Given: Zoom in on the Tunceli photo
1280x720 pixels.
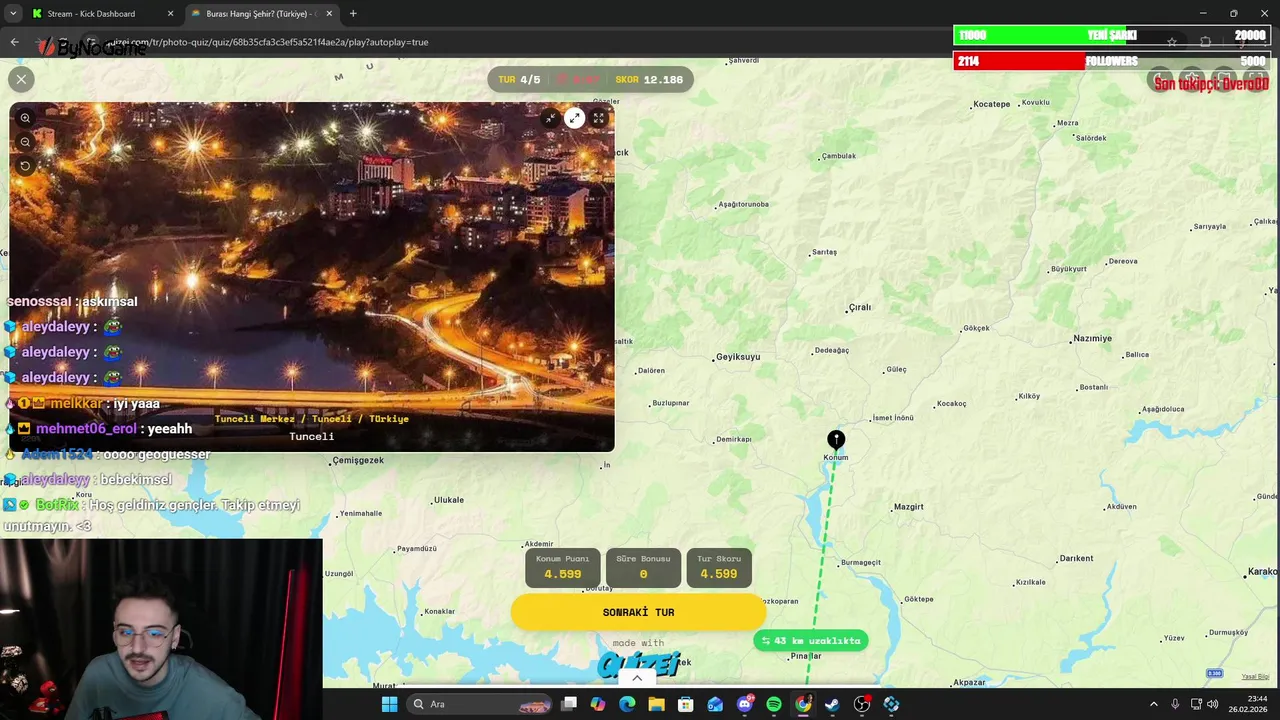Looking at the screenshot, I should pos(26,118).
